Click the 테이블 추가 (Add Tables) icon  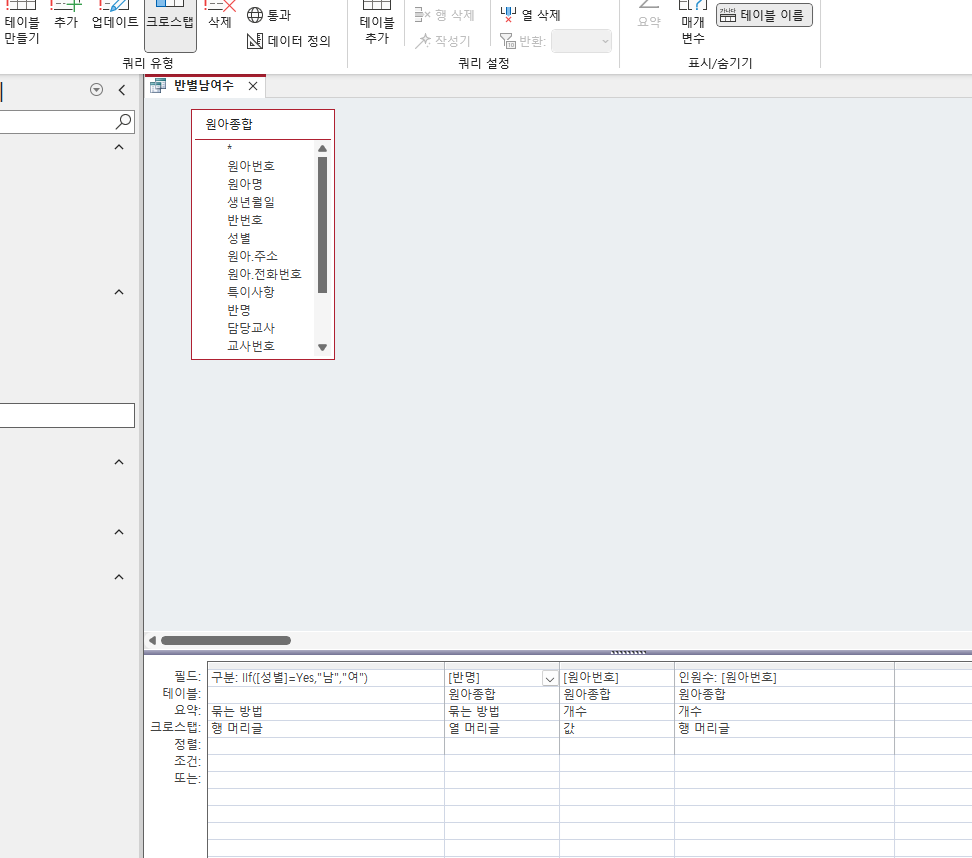[376, 24]
